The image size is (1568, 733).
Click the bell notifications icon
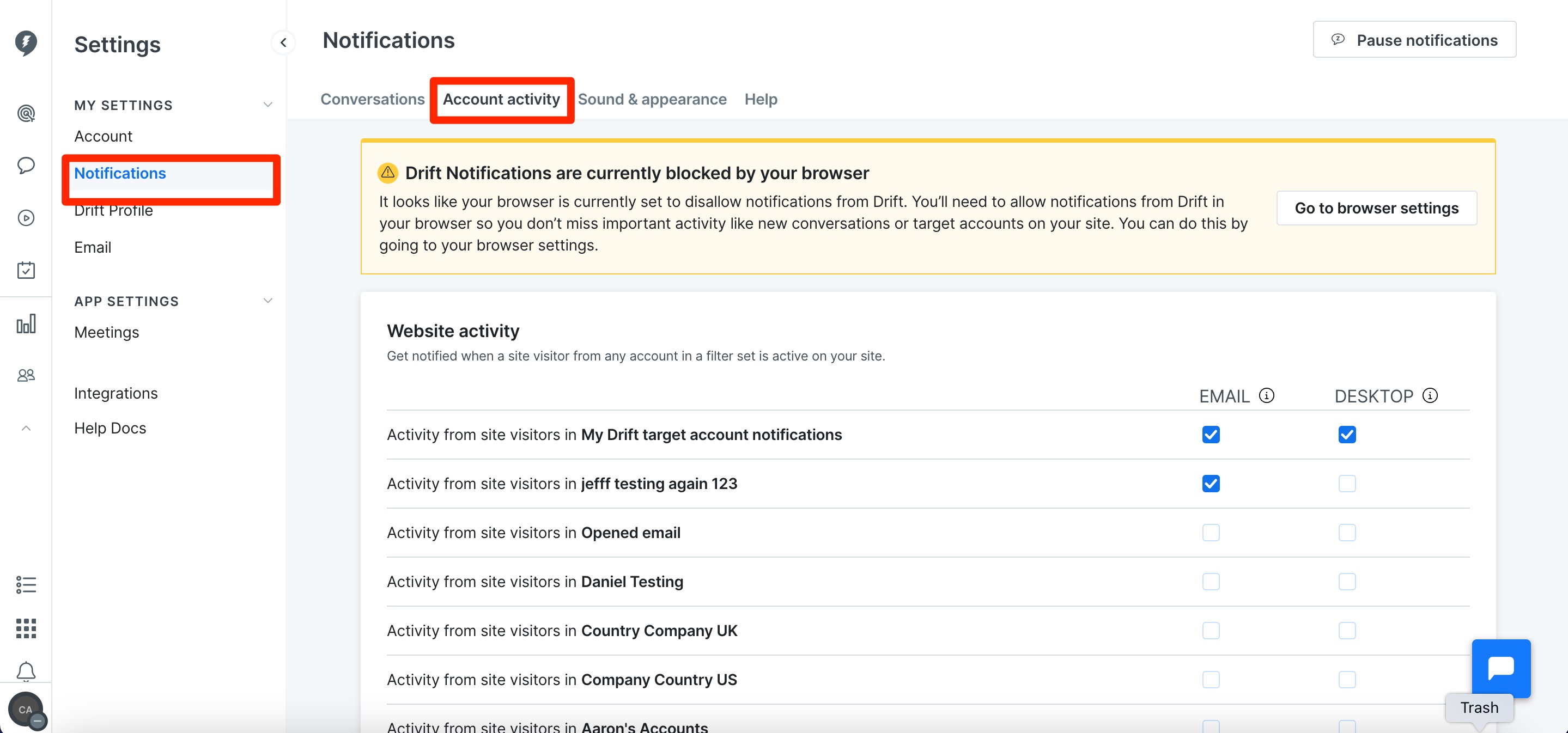26,671
